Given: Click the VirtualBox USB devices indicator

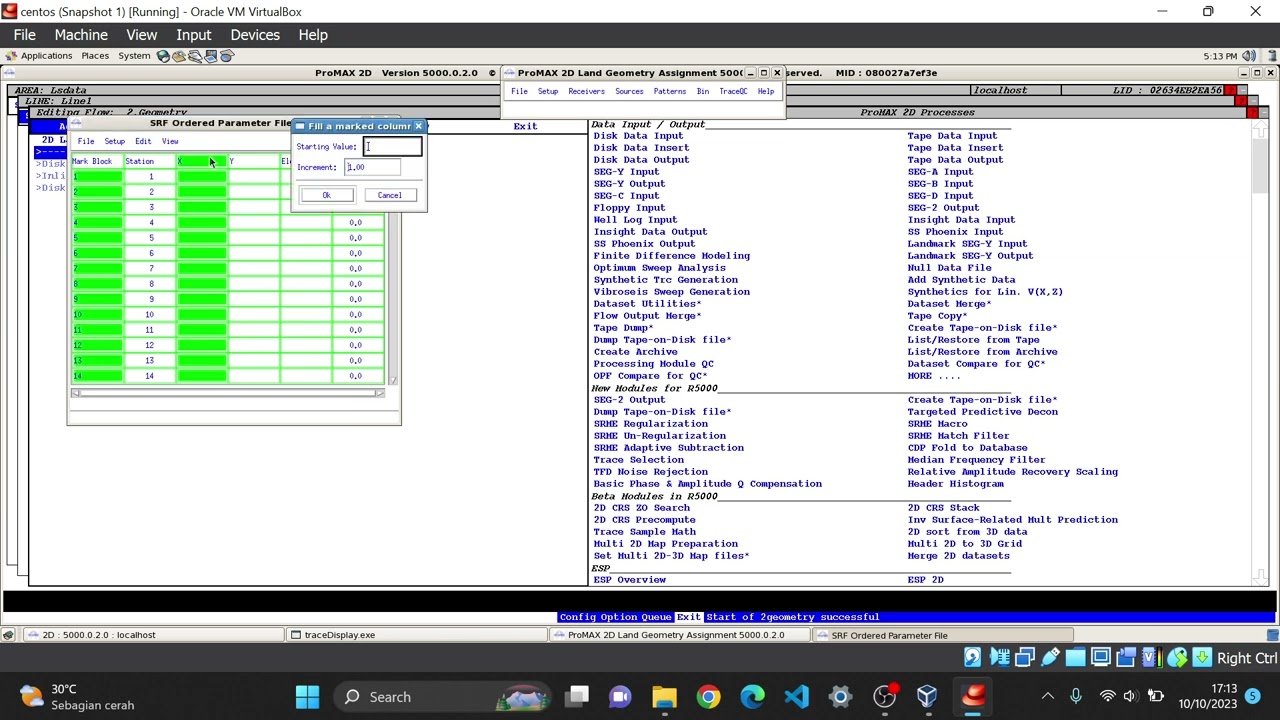Looking at the screenshot, I should [1050, 657].
